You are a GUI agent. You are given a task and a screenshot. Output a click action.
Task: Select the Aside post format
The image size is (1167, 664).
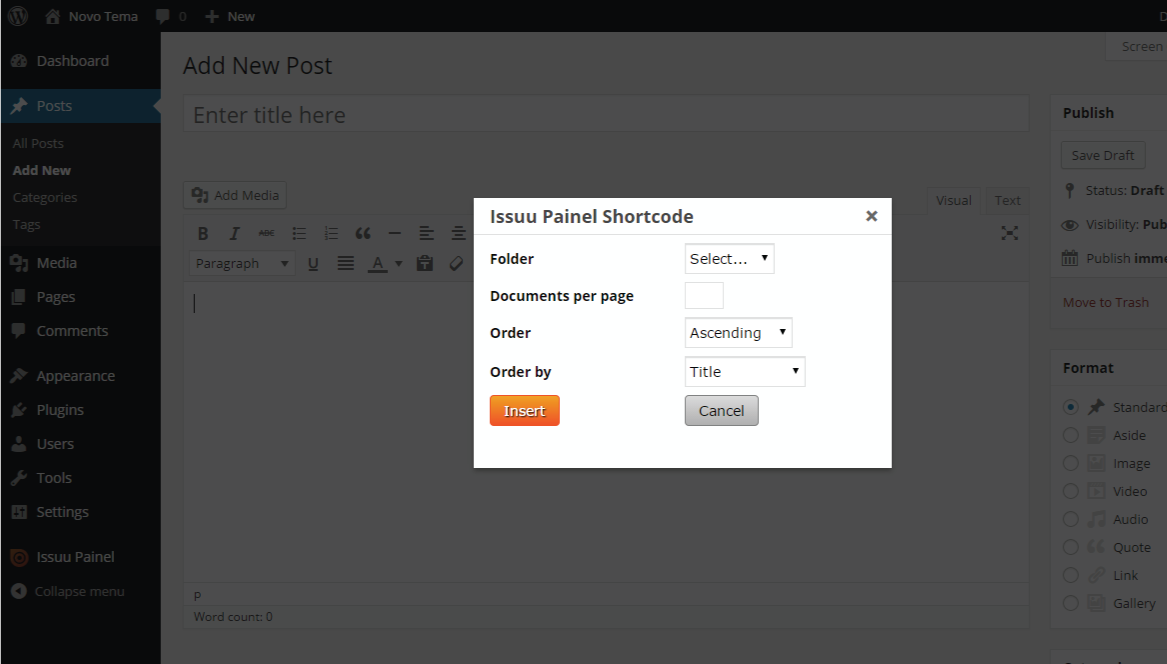1070,435
